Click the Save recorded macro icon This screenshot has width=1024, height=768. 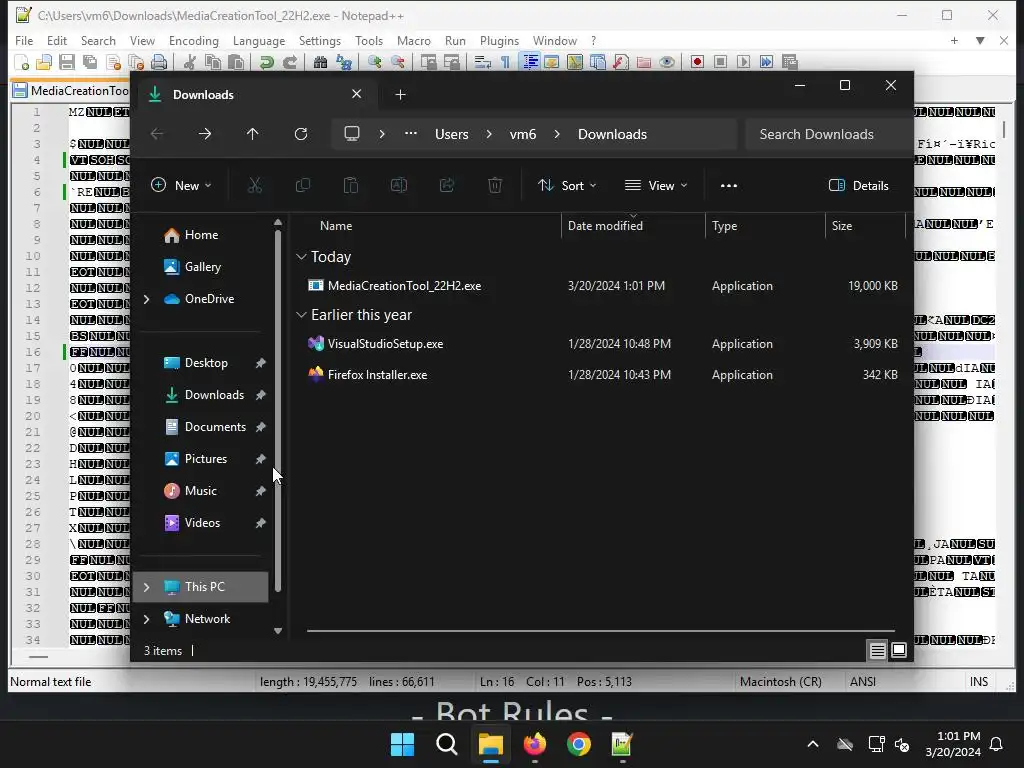(x=790, y=62)
